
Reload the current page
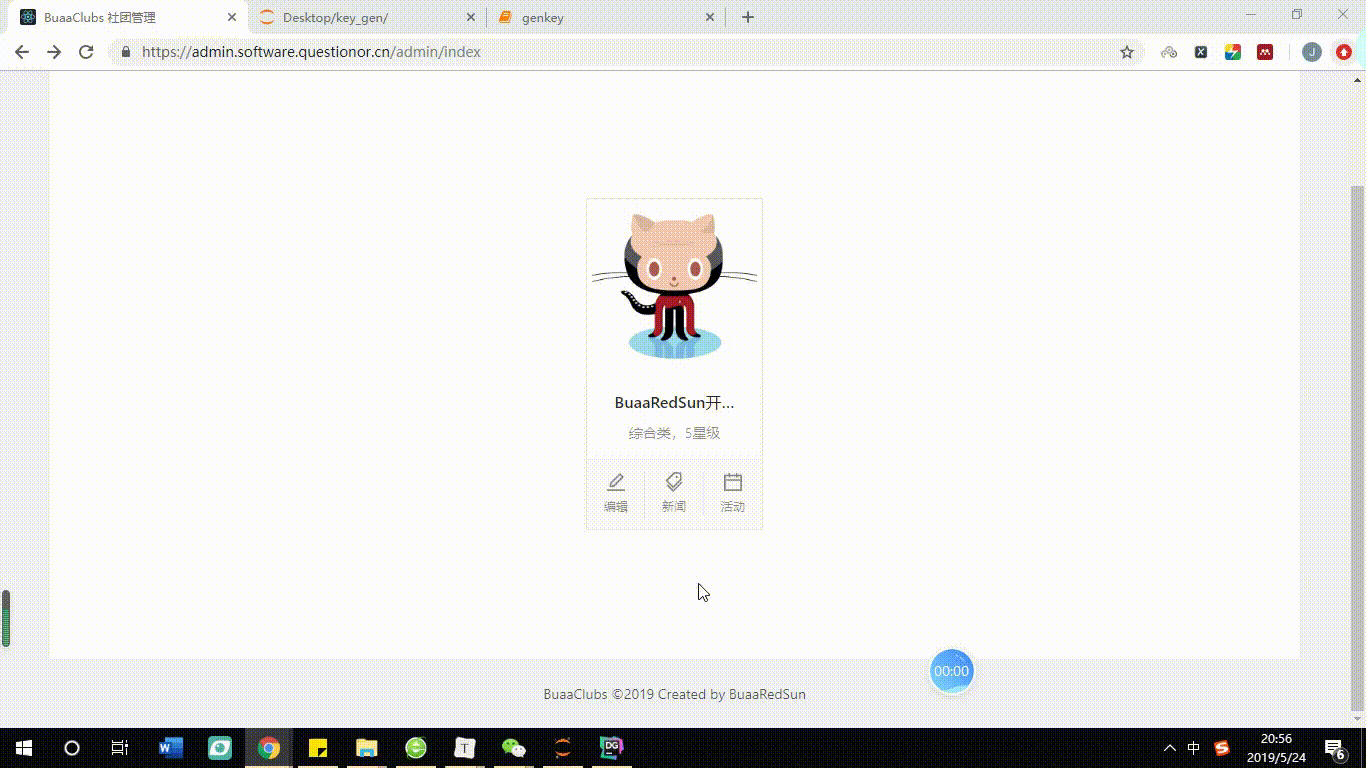(x=86, y=52)
